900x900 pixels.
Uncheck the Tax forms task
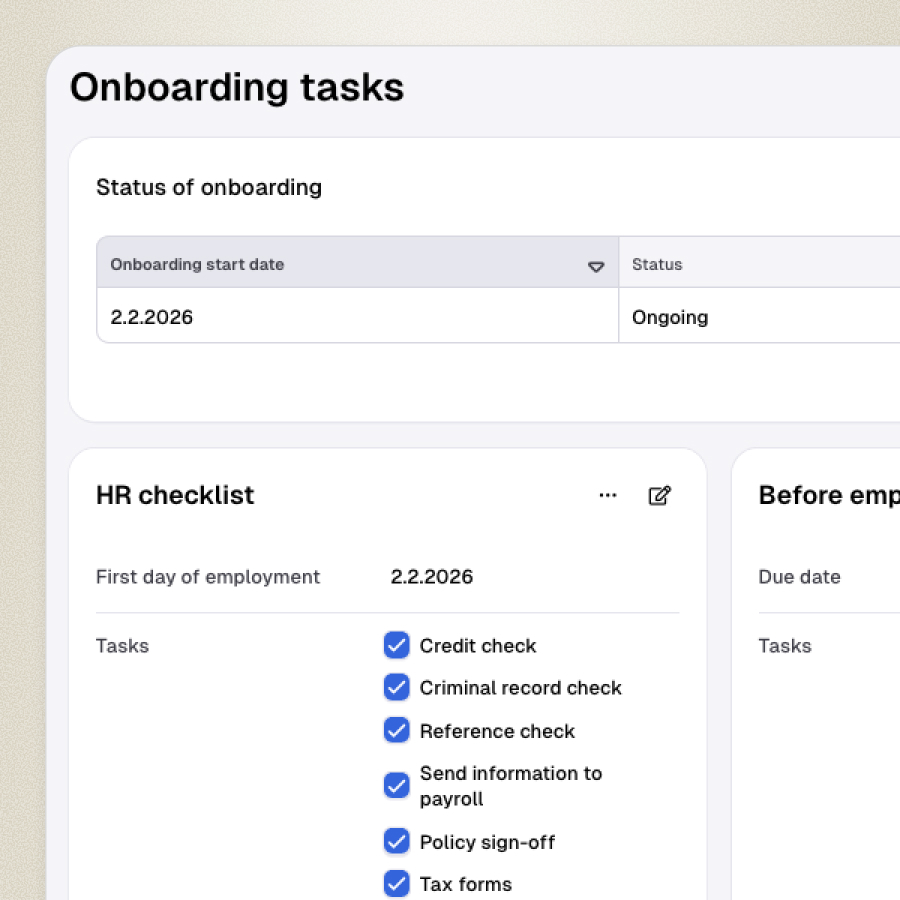[397, 883]
